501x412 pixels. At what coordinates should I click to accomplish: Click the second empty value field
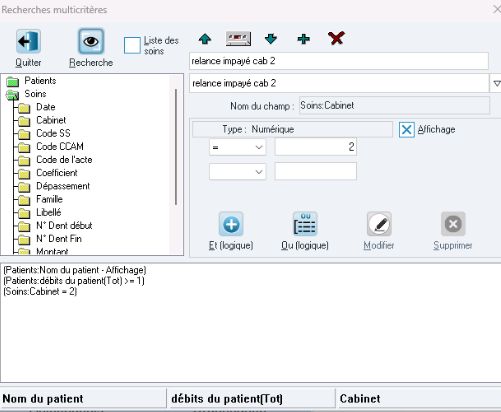pyautogui.click(x=316, y=171)
